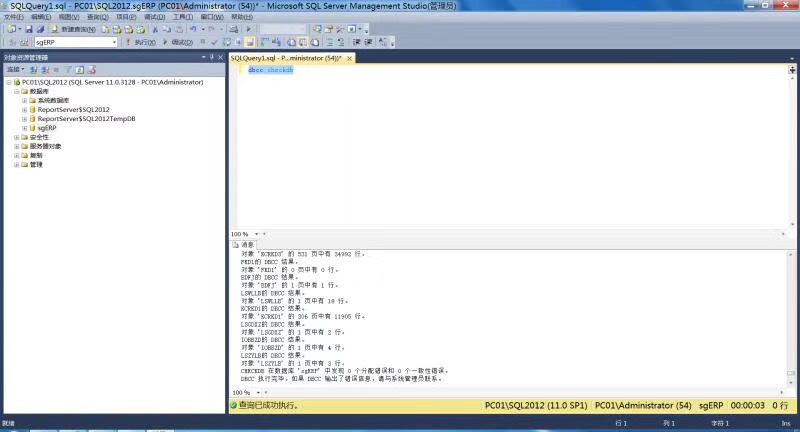Click the Cancel executing query stop icon

[203, 42]
